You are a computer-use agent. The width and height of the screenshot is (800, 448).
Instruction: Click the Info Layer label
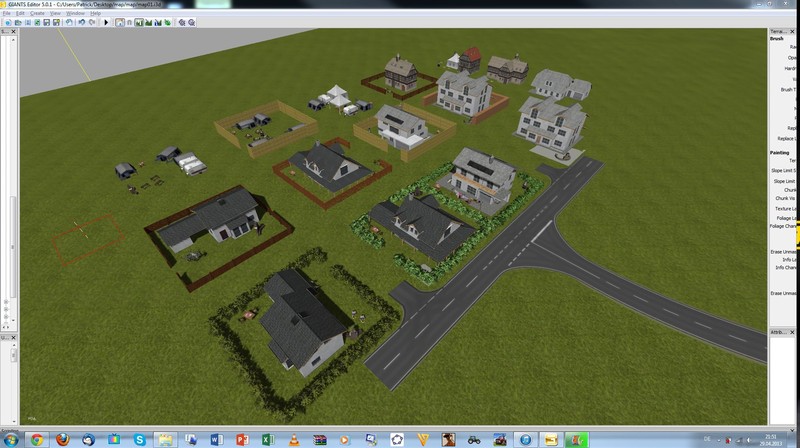pos(789,260)
